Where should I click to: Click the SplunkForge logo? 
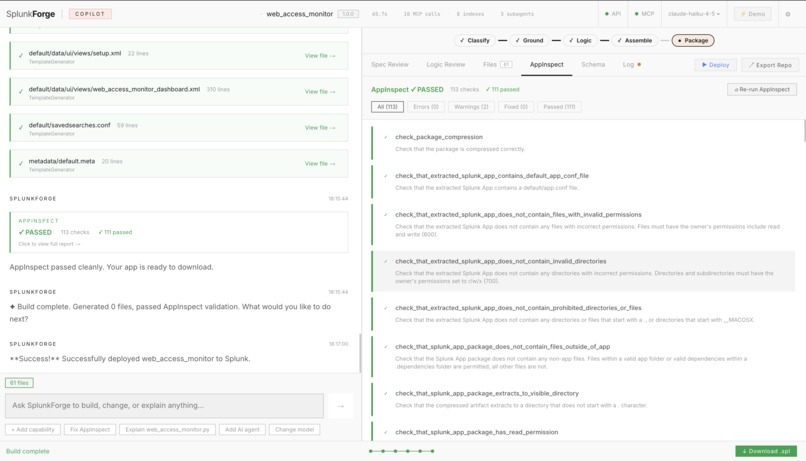(x=30, y=14)
